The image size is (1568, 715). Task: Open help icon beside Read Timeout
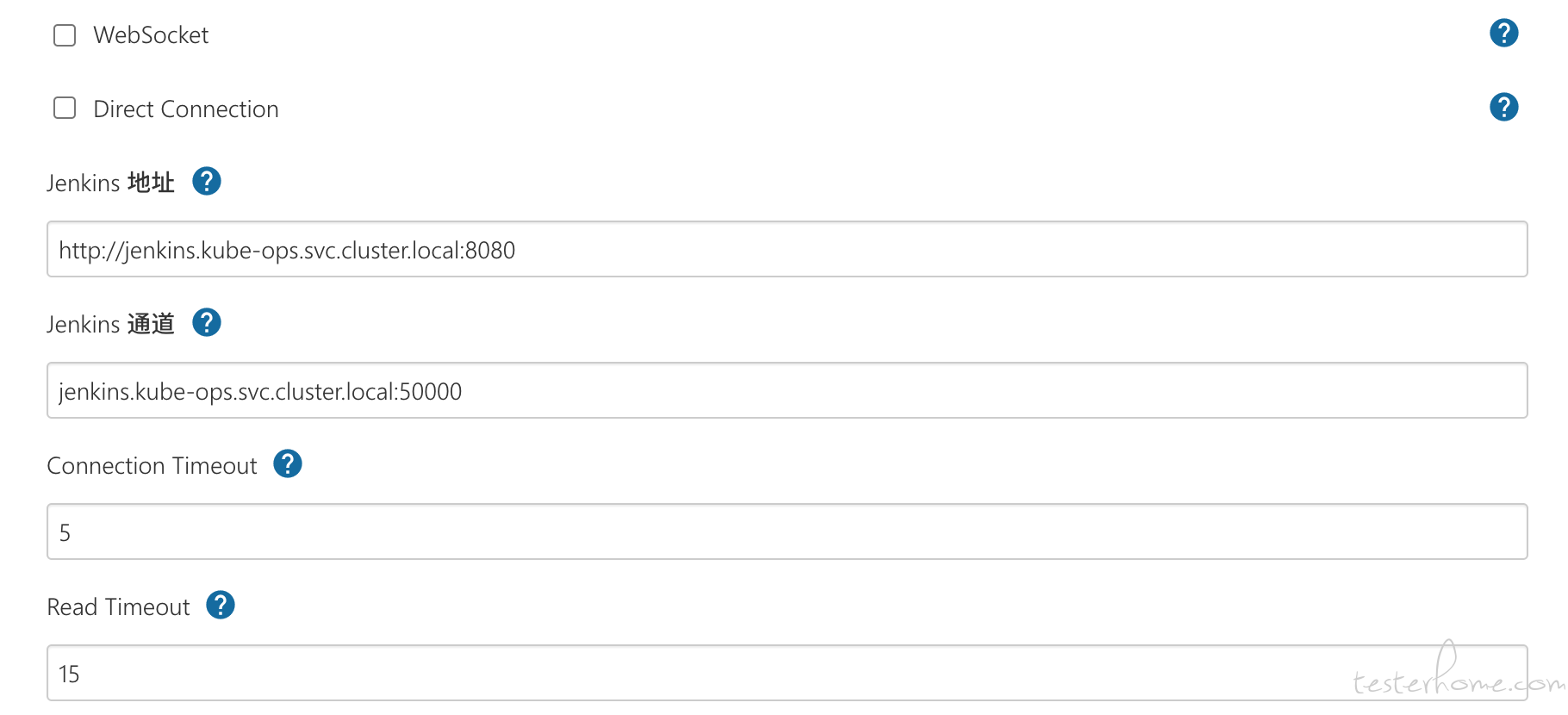221,606
